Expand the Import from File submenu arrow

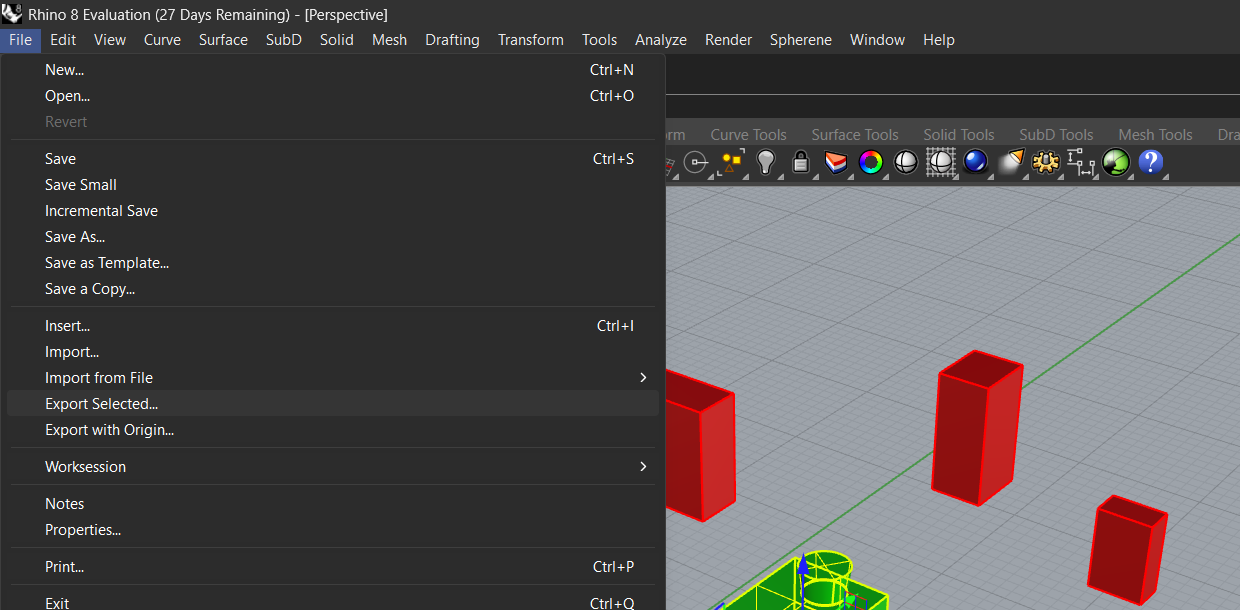click(643, 378)
